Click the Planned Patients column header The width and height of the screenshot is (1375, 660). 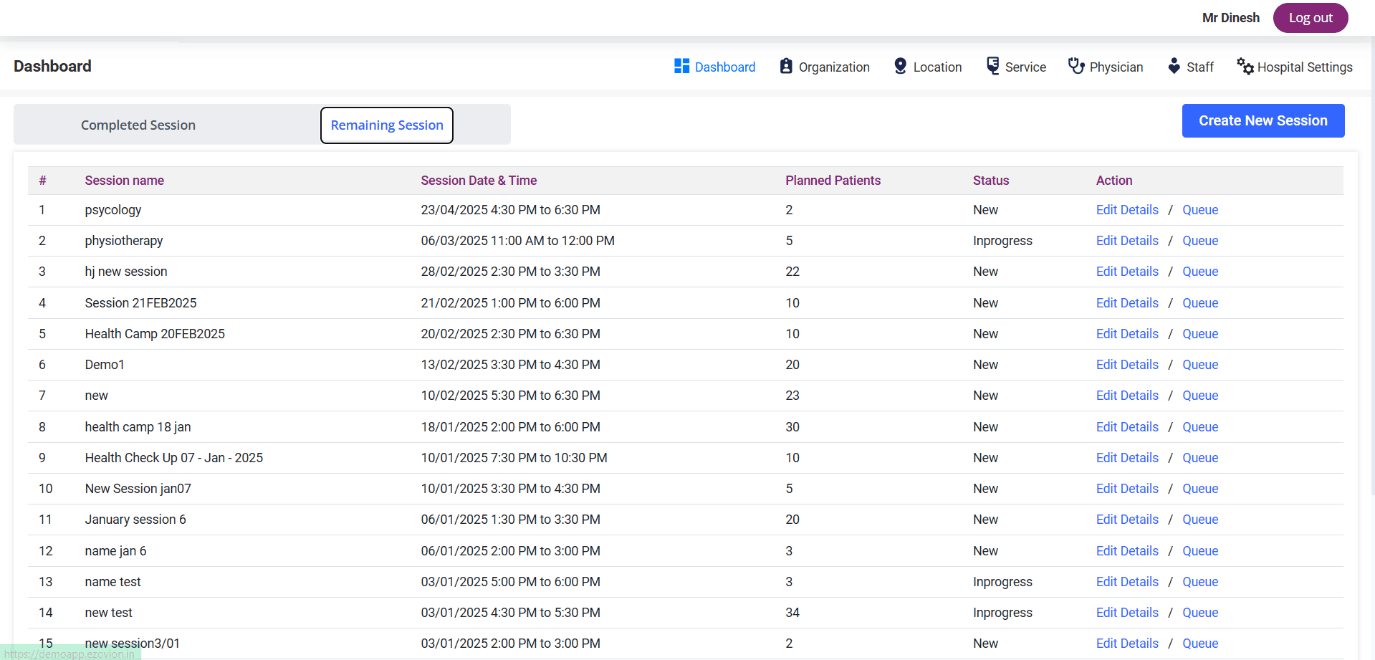pos(833,181)
